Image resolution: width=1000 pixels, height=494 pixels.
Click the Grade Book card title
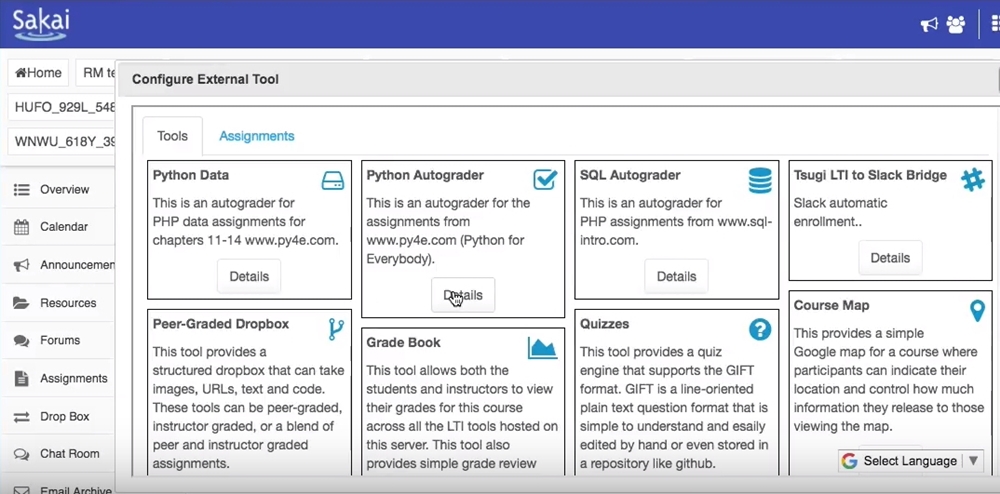tap(404, 343)
